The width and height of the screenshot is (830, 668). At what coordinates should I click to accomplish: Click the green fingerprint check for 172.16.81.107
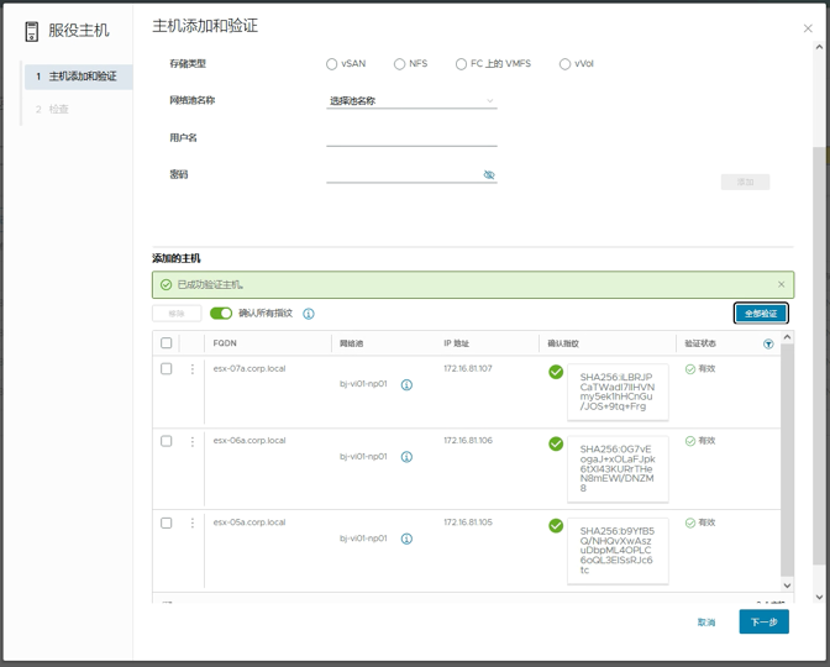pos(556,372)
